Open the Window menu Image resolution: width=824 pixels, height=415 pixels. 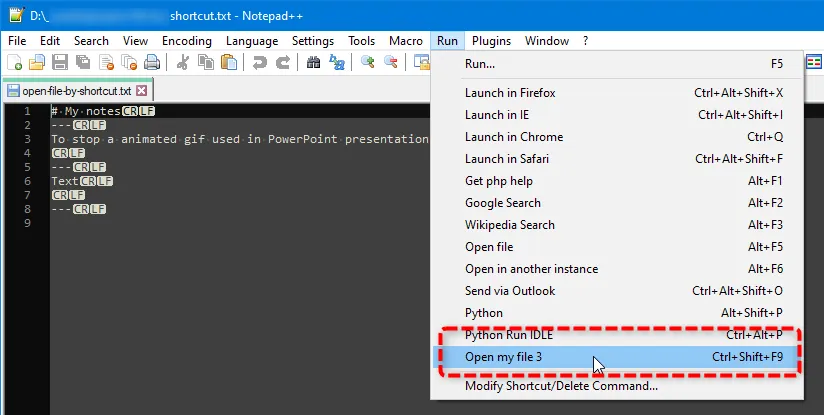pos(547,41)
